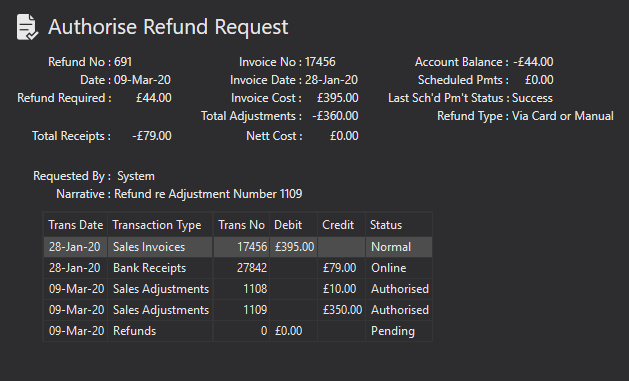Click the Trans No column header
This screenshot has width=629, height=381.
pyautogui.click(x=241, y=225)
